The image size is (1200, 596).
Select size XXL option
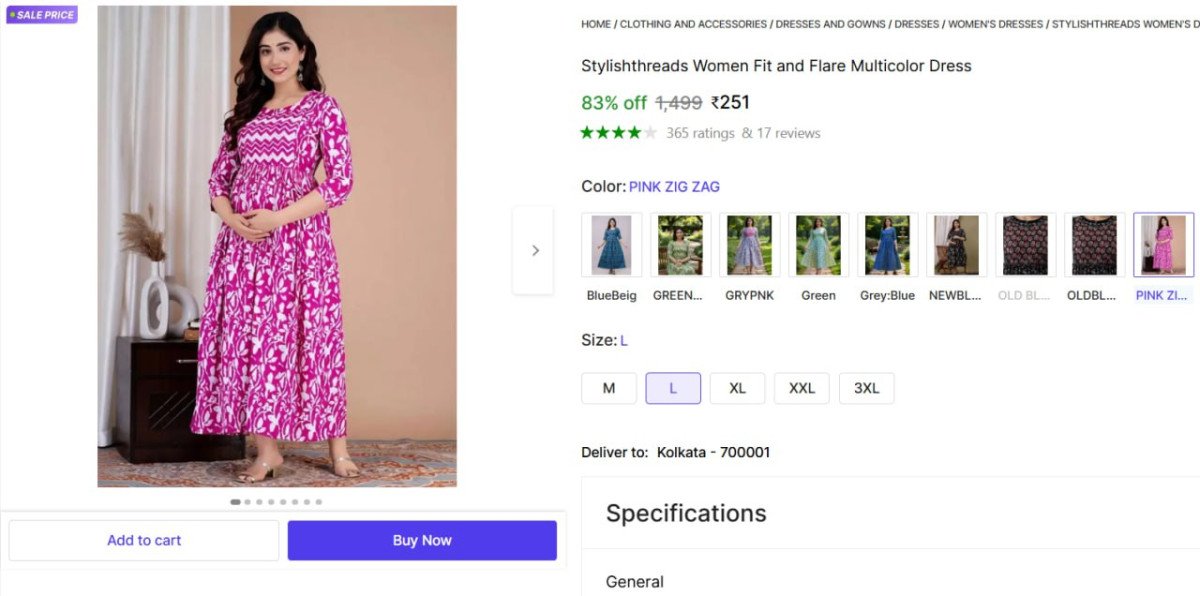pyautogui.click(x=802, y=388)
